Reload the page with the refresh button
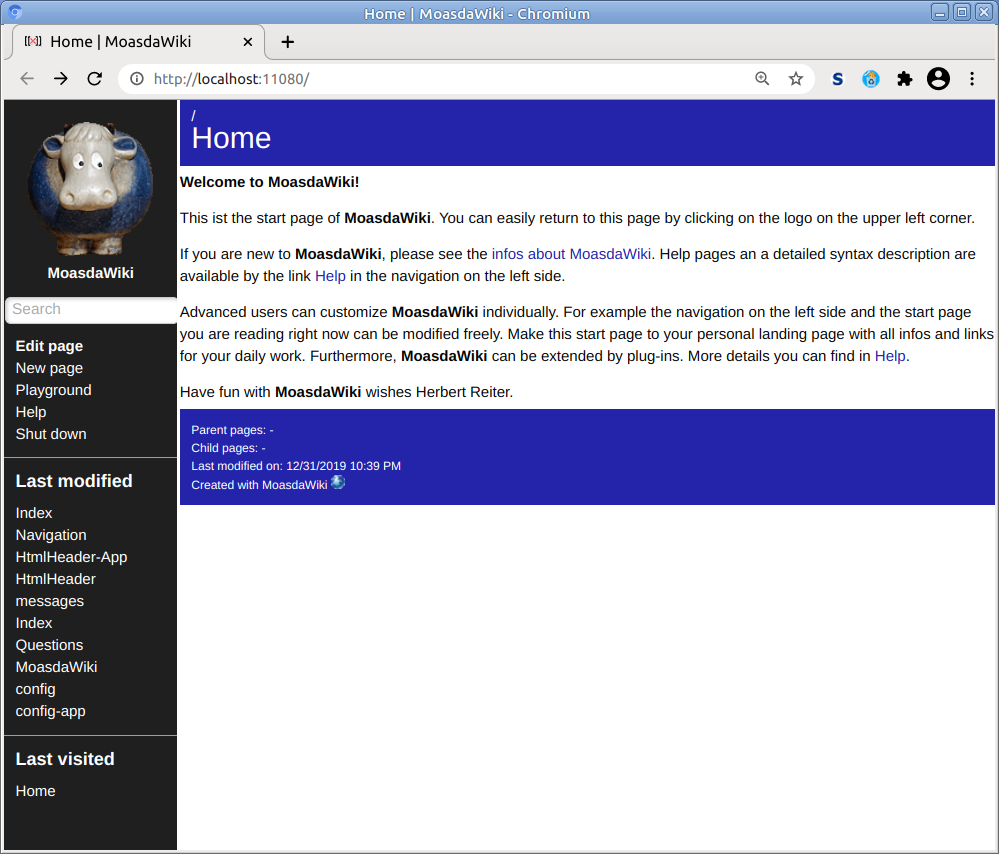This screenshot has height=854, width=999. click(94, 79)
